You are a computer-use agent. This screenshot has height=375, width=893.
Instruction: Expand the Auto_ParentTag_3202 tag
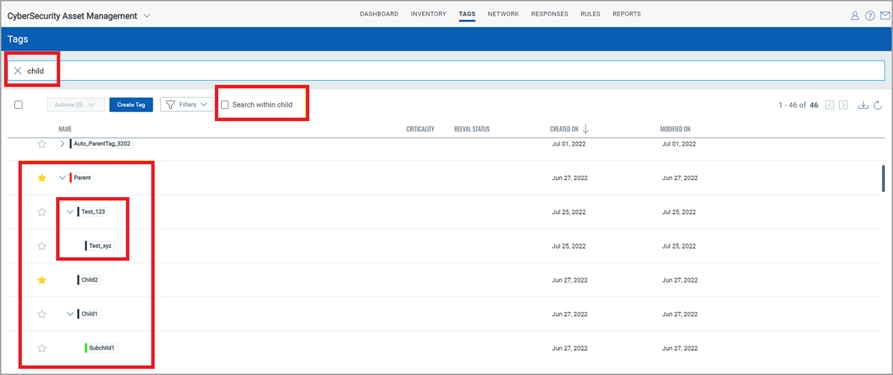[63, 144]
